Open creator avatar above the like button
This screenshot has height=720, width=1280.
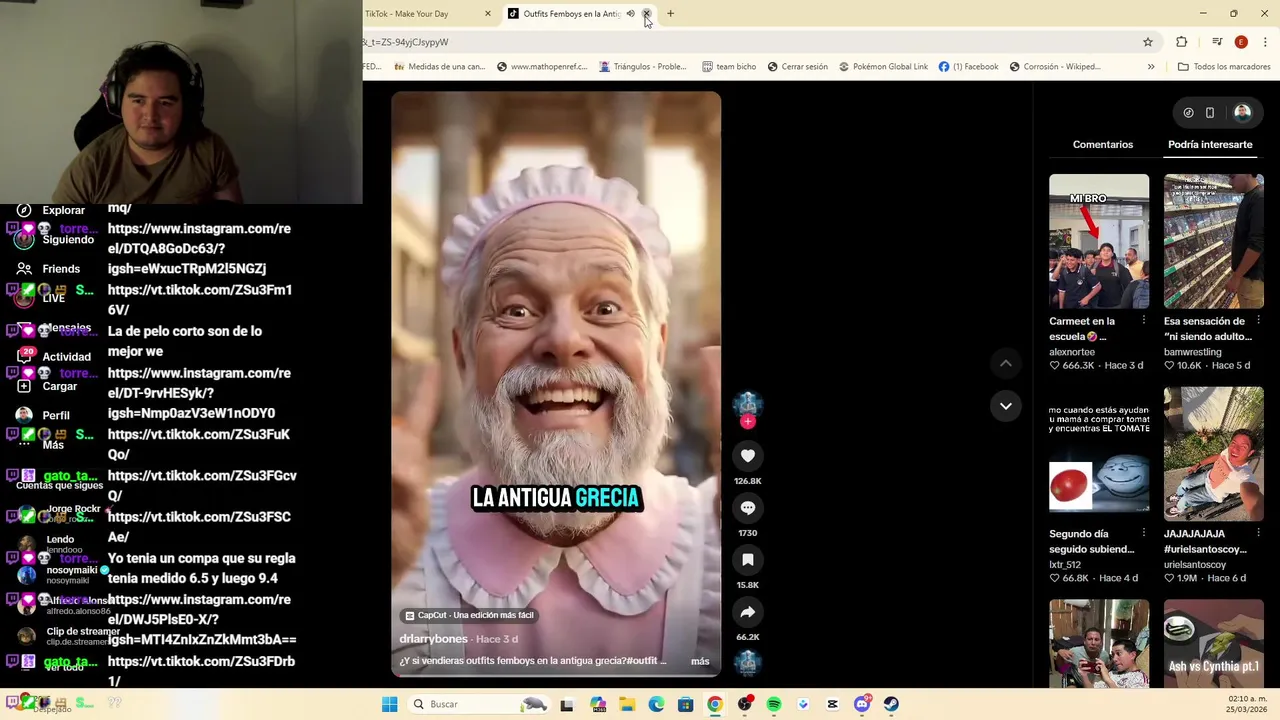(x=747, y=404)
